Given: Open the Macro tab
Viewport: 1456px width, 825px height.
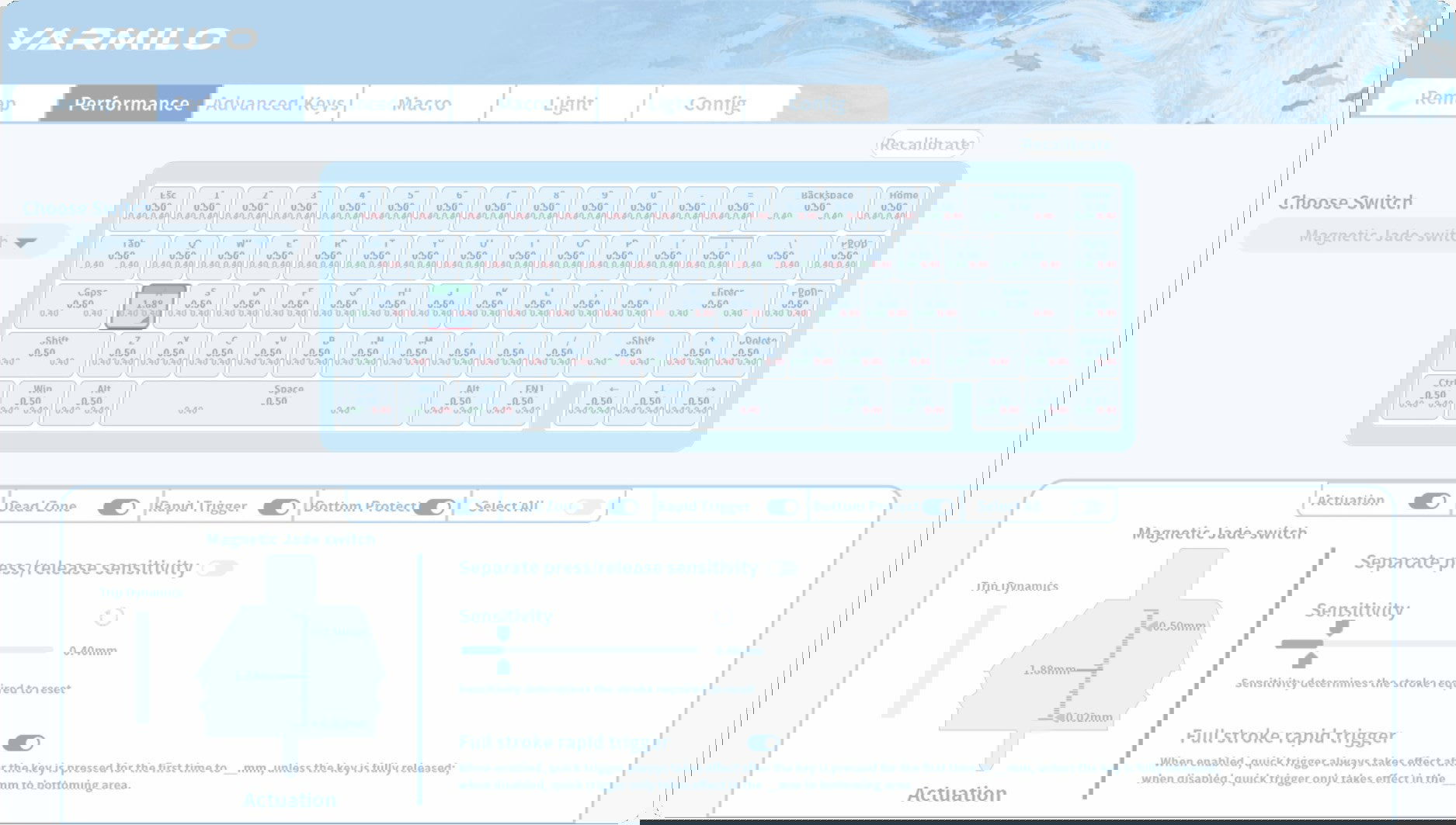Looking at the screenshot, I should click(422, 104).
